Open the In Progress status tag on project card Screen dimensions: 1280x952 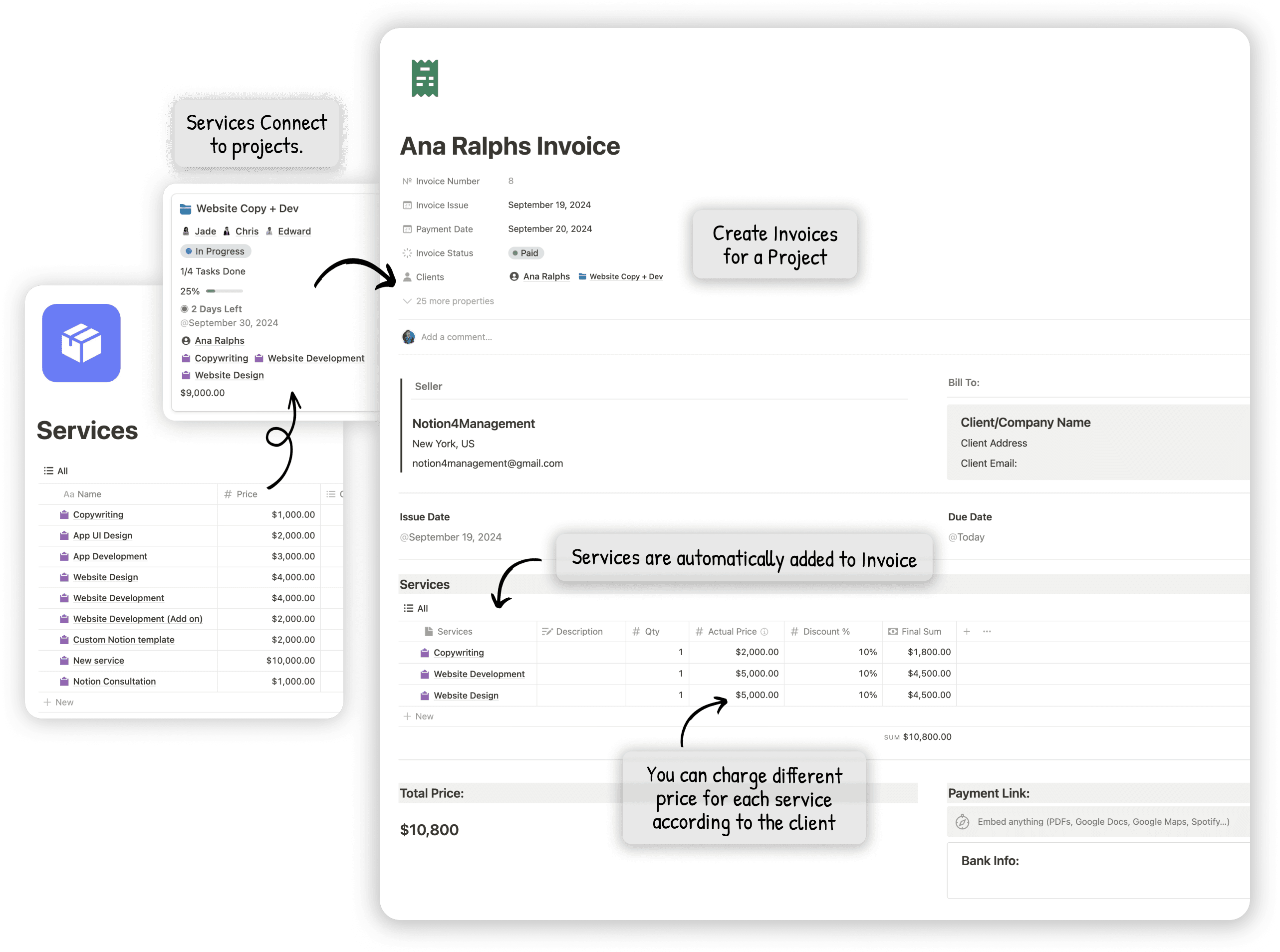tap(216, 251)
